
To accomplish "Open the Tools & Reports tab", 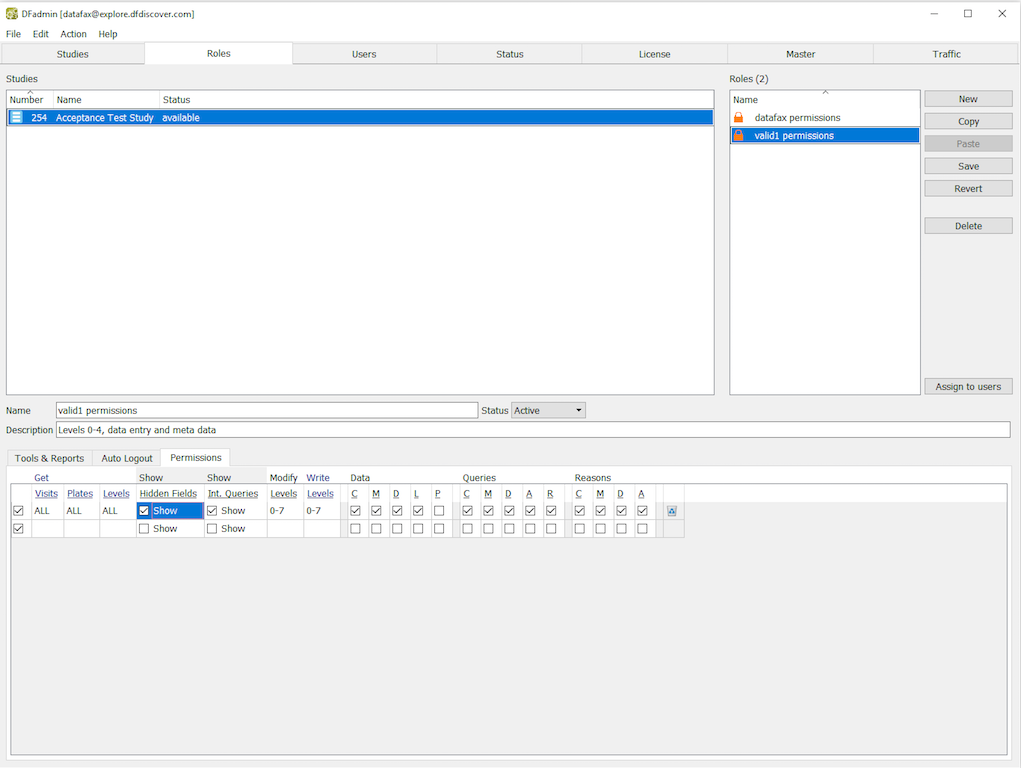I will (49, 458).
